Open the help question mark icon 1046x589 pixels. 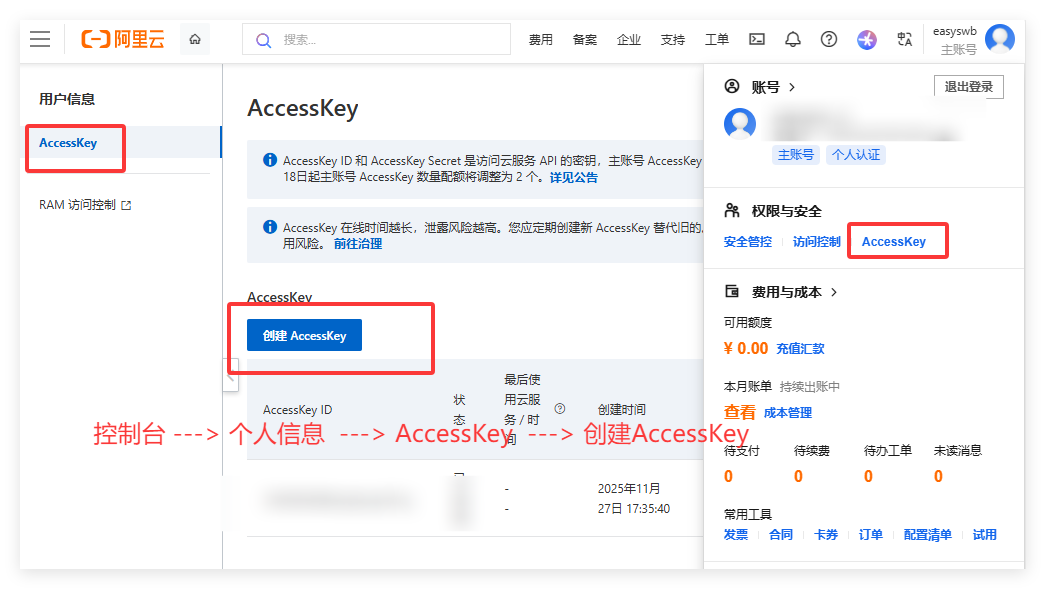coord(829,39)
